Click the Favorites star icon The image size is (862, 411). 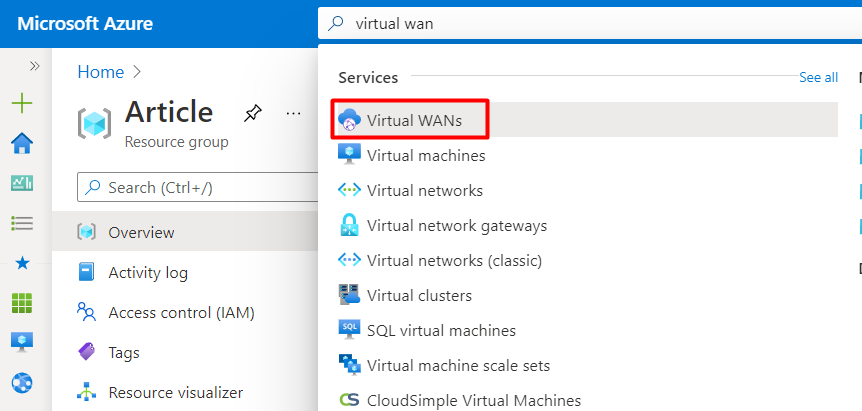pos(22,263)
